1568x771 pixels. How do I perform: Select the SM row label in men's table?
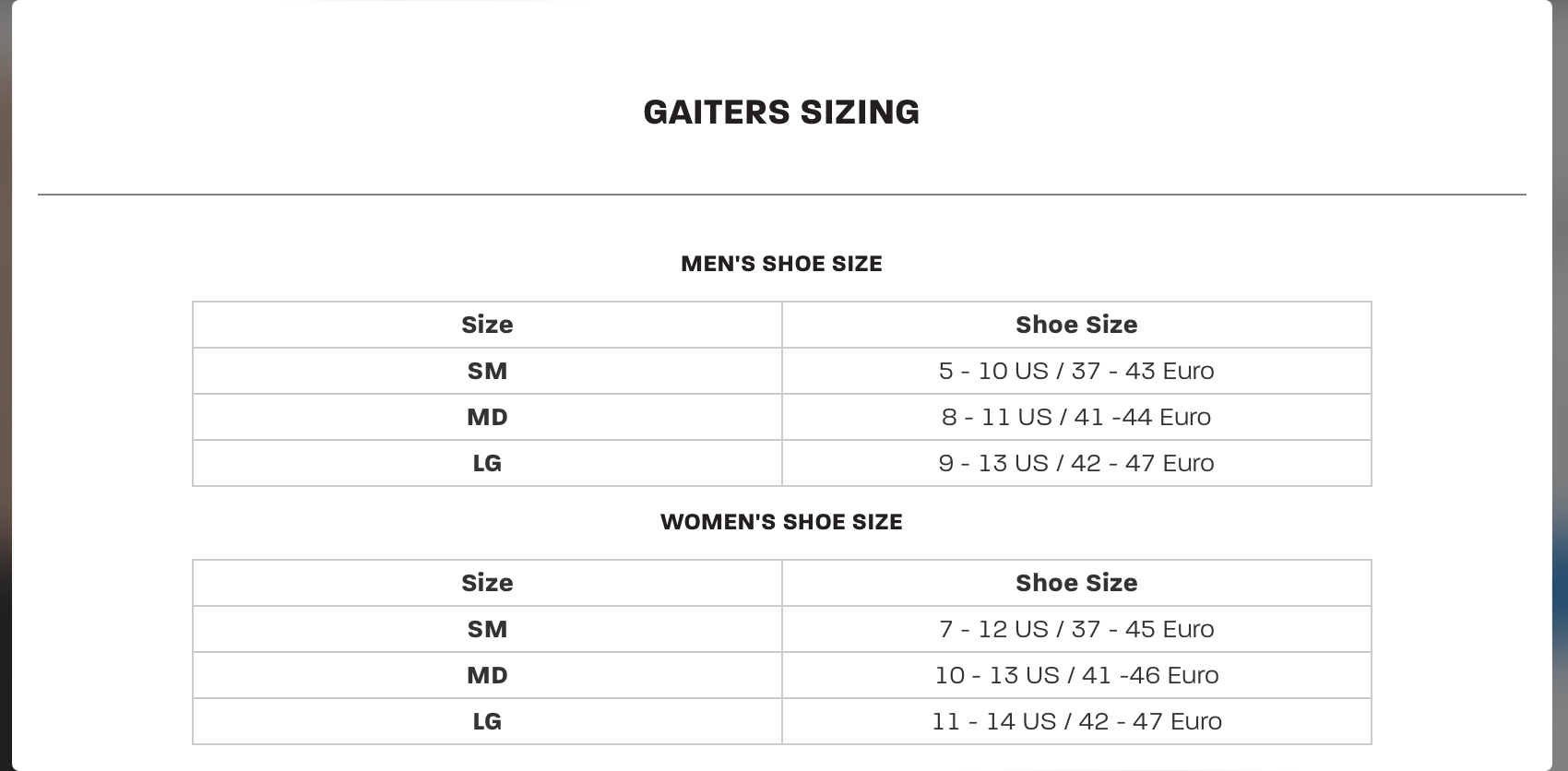tap(487, 371)
